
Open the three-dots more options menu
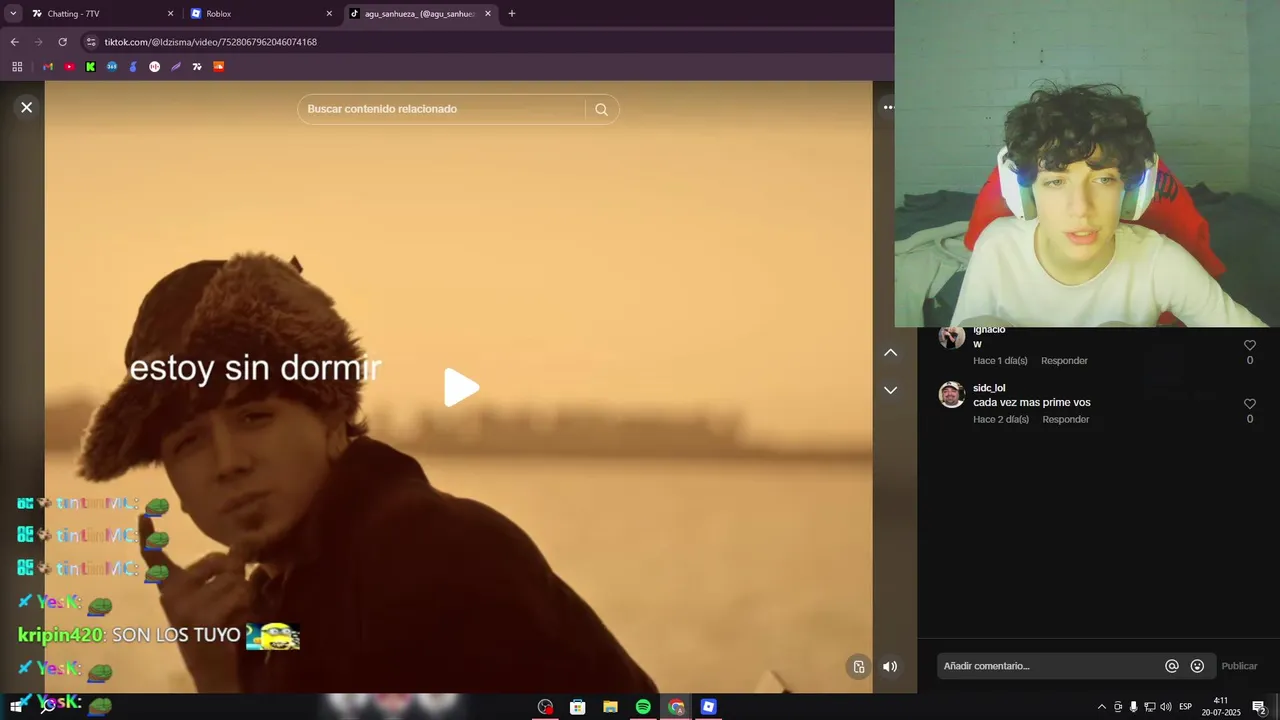coord(888,107)
